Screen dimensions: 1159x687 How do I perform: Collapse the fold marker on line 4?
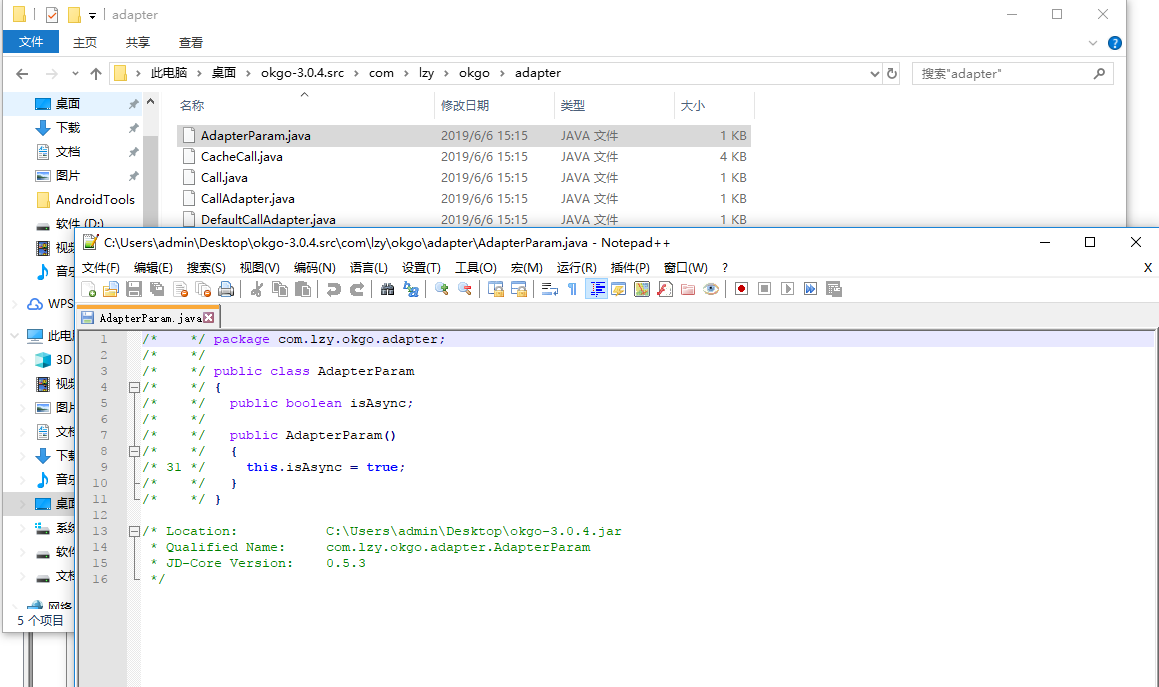134,388
